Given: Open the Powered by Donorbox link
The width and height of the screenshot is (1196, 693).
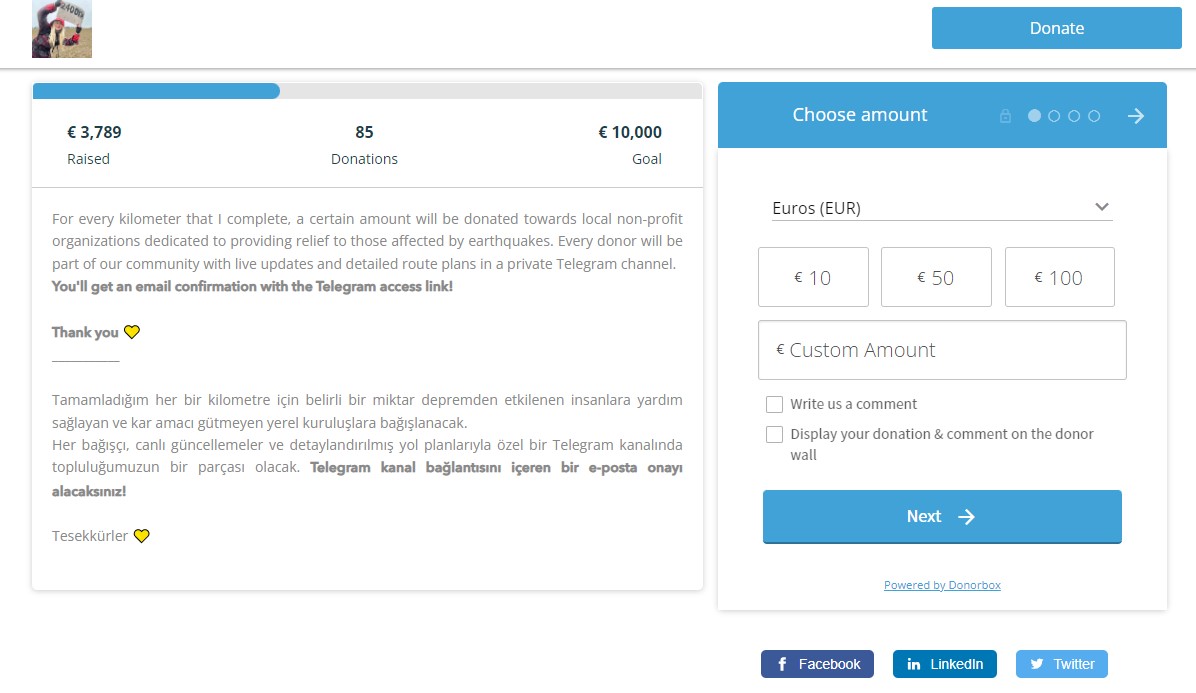Looking at the screenshot, I should click(x=942, y=585).
